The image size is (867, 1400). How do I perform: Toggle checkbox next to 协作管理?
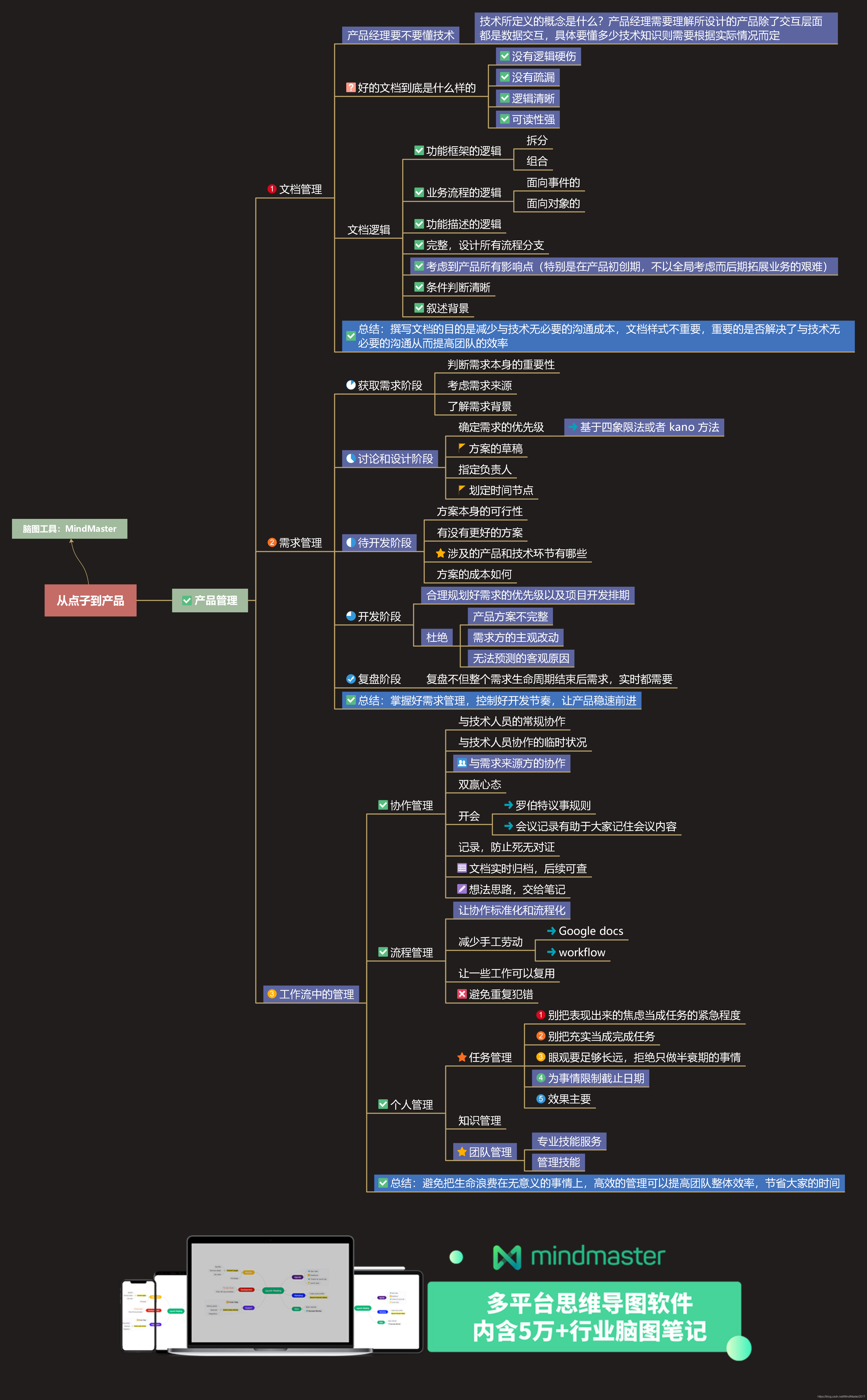click(x=383, y=805)
